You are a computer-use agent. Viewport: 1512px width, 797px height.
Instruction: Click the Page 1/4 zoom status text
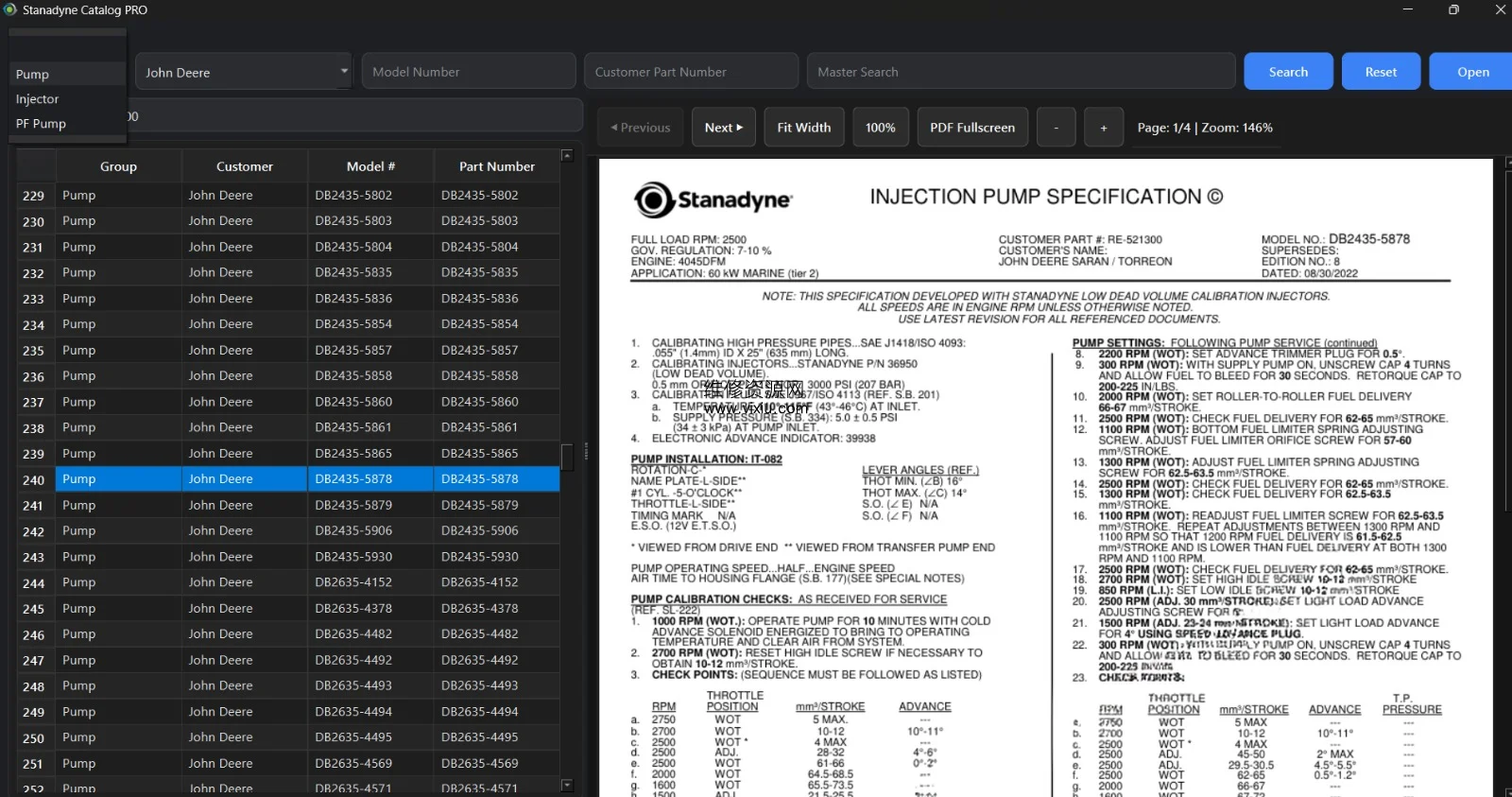(x=1205, y=128)
